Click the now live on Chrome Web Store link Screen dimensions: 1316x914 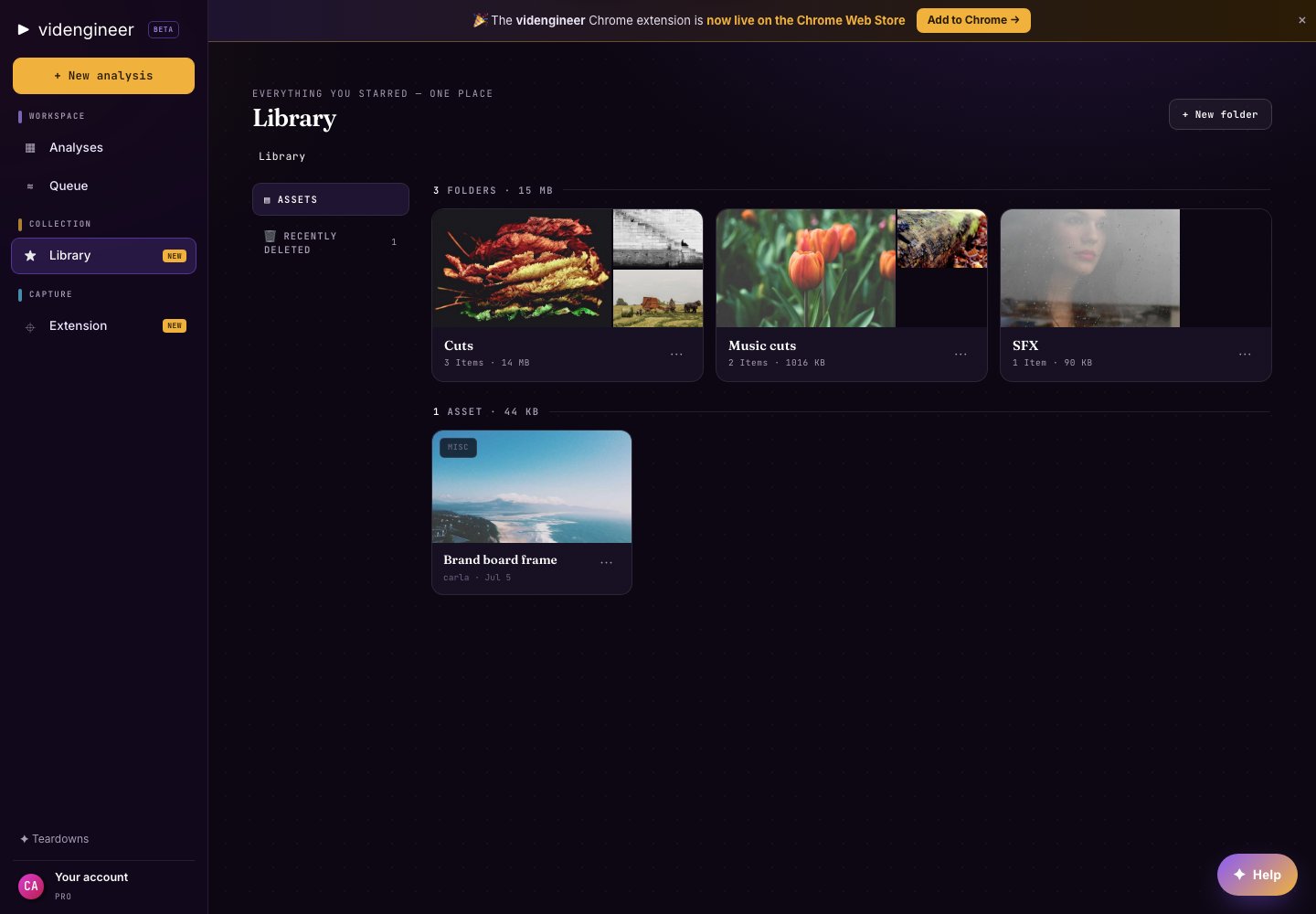pyautogui.click(x=805, y=20)
